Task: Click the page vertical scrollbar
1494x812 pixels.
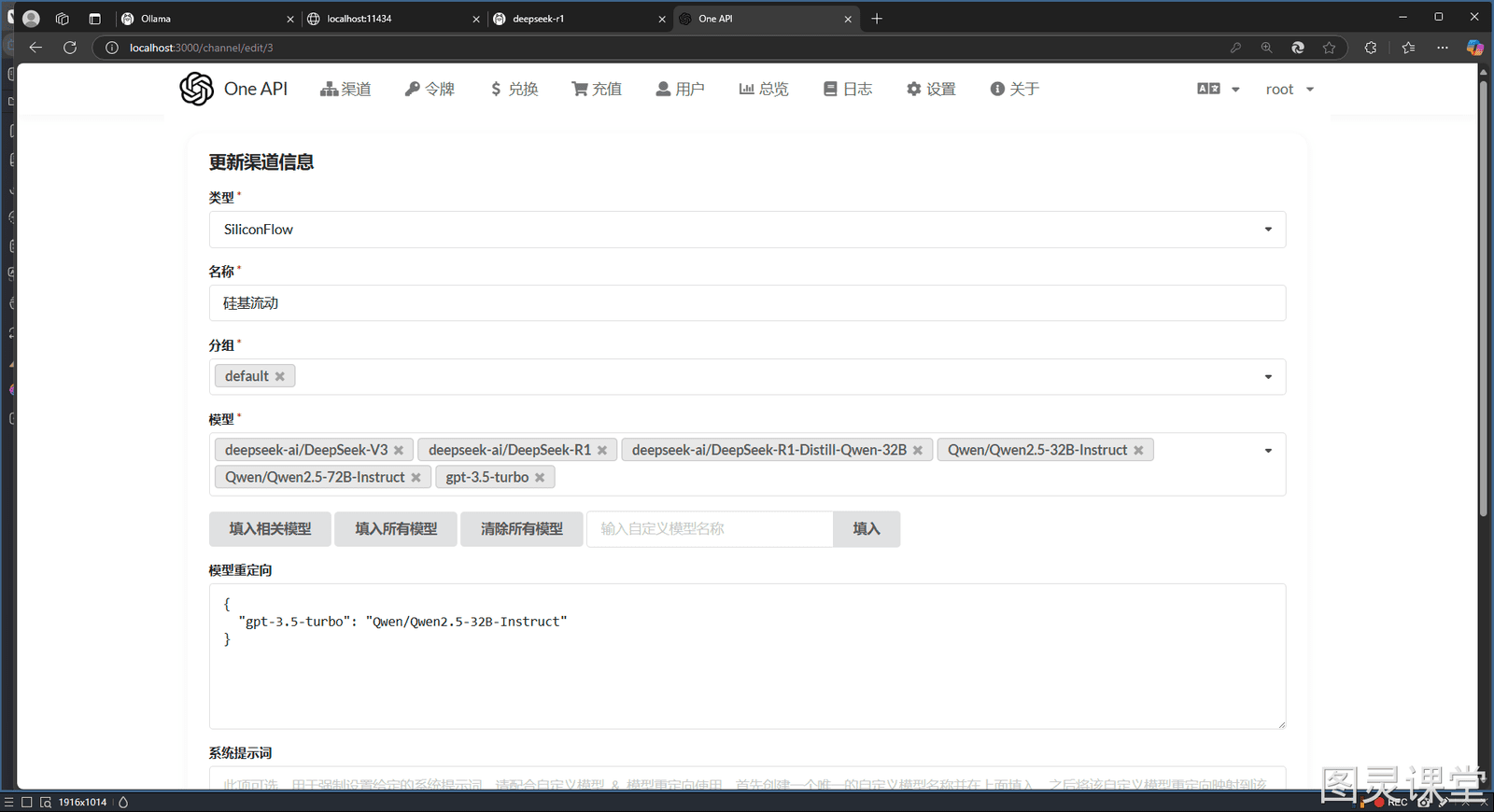Action: [x=1483, y=299]
